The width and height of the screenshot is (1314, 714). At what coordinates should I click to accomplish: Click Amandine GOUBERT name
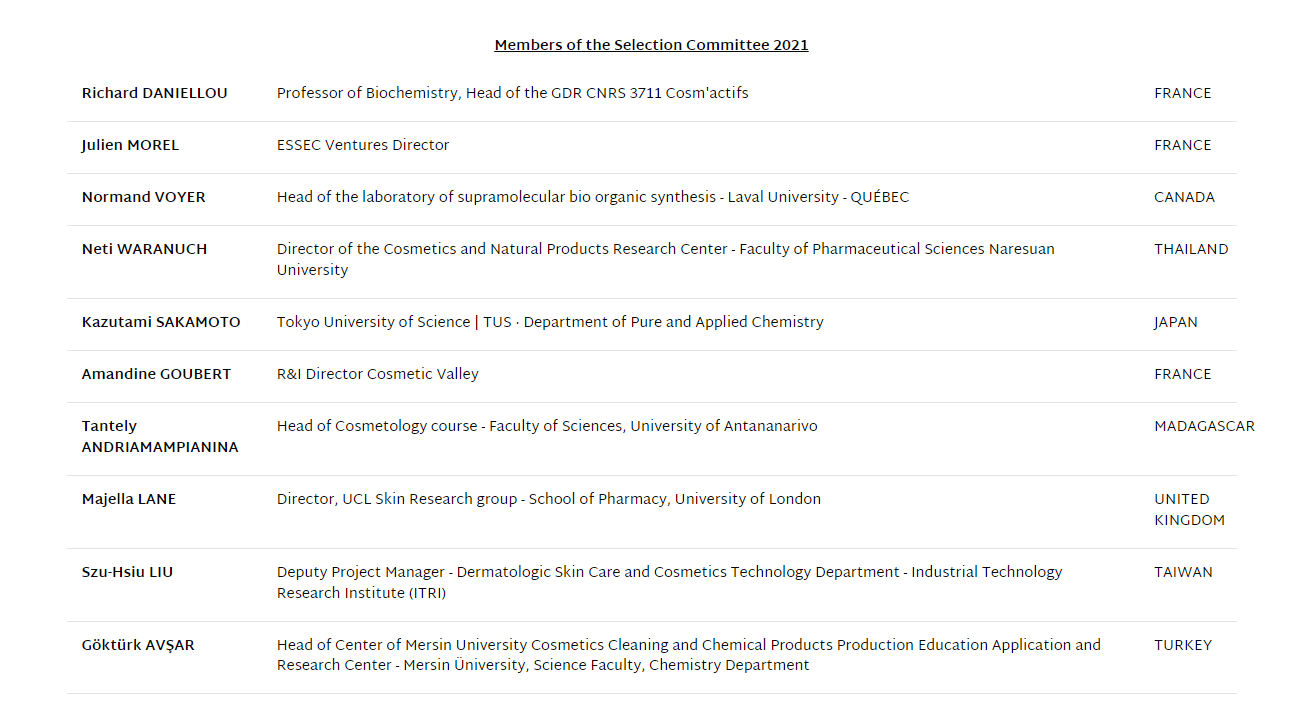click(156, 374)
